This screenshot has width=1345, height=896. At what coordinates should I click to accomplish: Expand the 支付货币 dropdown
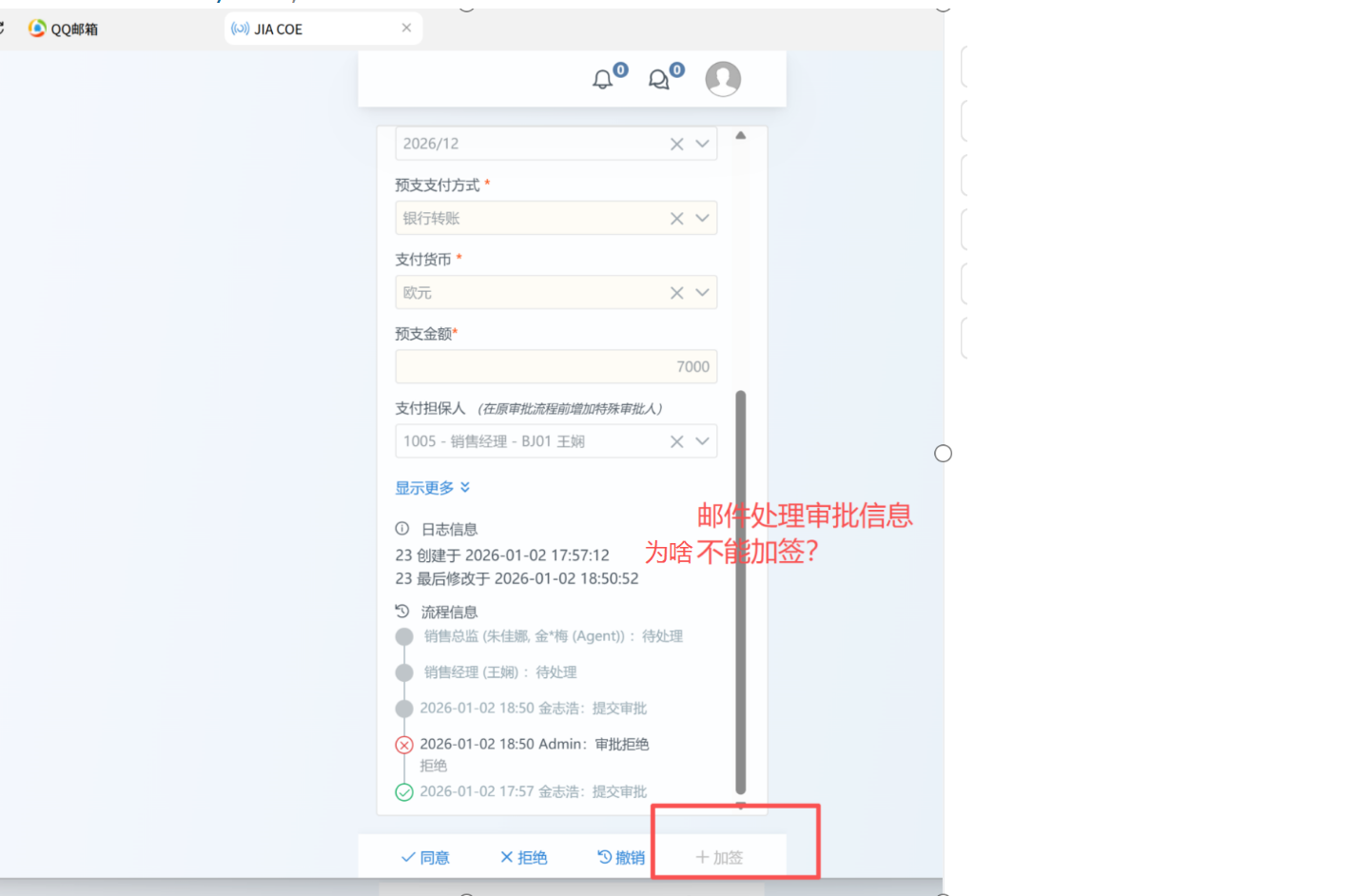click(702, 293)
